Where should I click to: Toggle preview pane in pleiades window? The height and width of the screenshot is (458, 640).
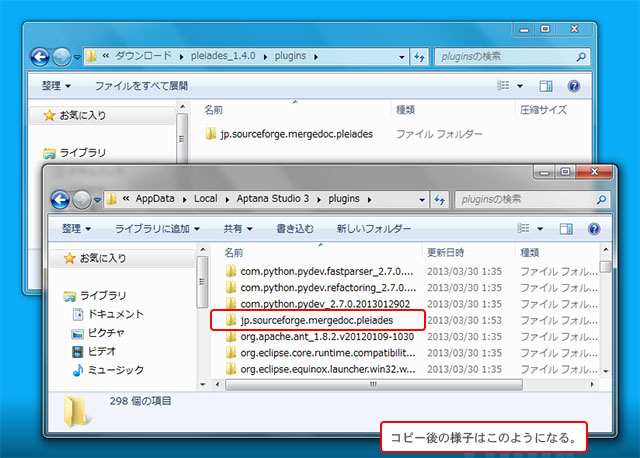(x=546, y=86)
